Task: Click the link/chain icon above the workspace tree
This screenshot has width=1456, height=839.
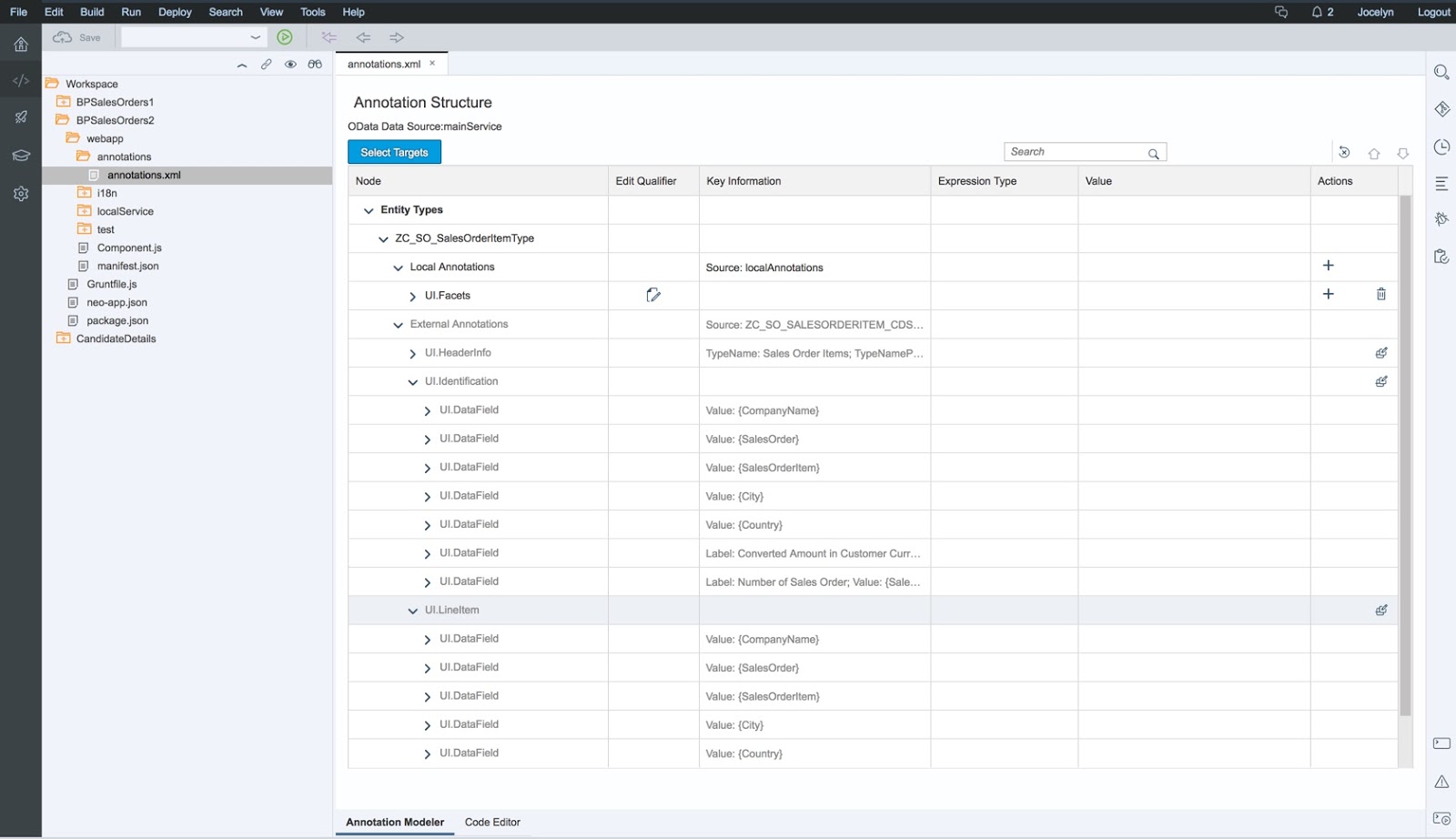Action: click(x=266, y=64)
